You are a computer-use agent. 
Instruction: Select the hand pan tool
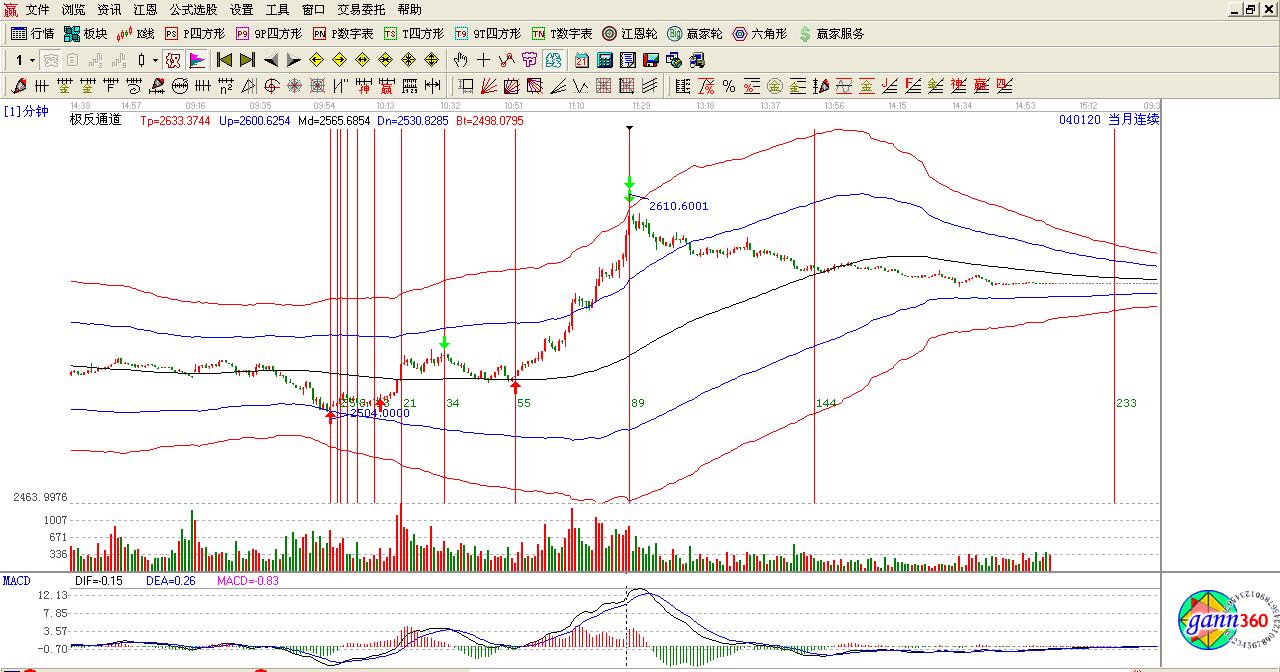461,60
